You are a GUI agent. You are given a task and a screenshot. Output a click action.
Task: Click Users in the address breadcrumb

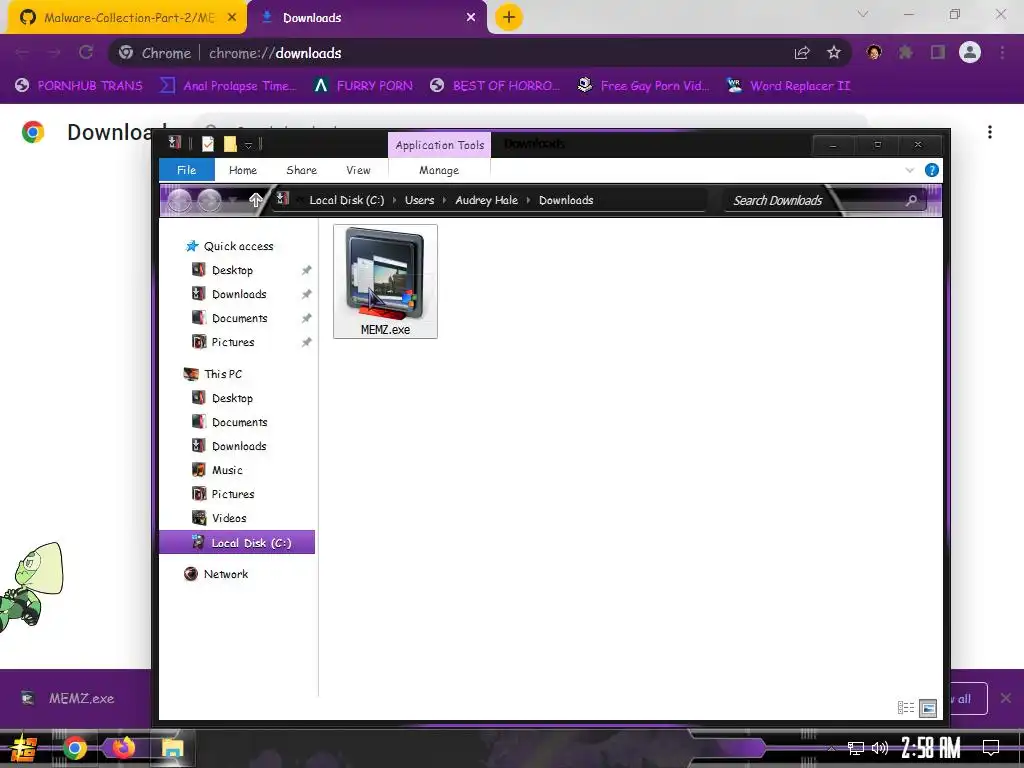pos(419,200)
